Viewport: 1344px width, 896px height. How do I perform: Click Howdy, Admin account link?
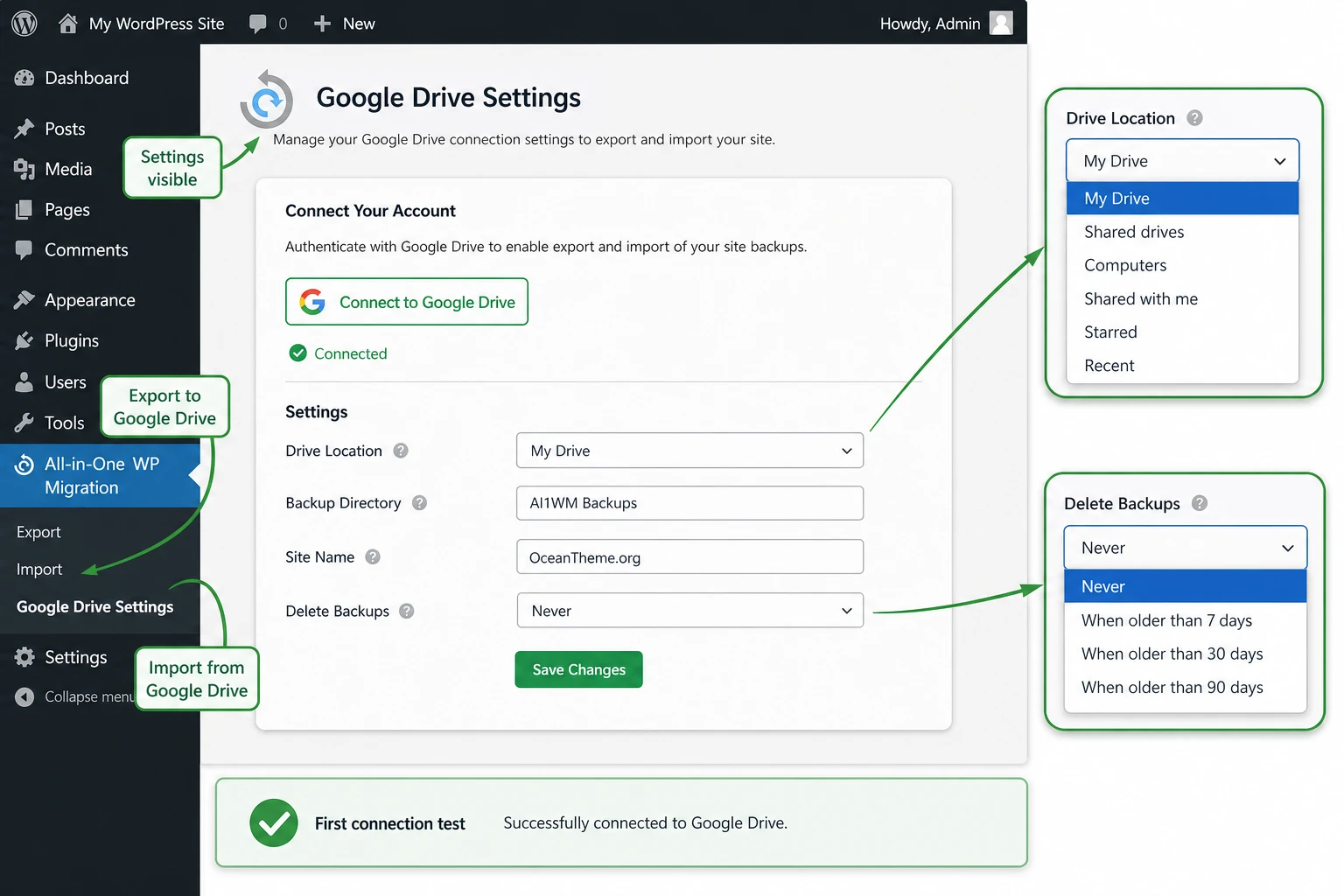(x=930, y=24)
